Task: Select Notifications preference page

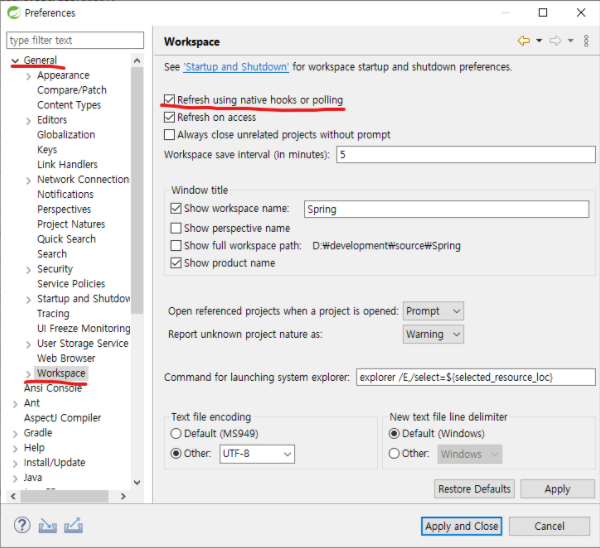Action: [65, 194]
